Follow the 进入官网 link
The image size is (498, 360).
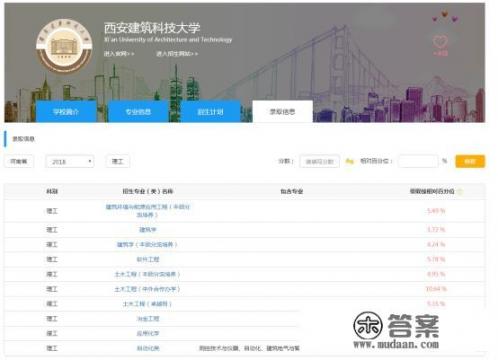pyautogui.click(x=119, y=53)
